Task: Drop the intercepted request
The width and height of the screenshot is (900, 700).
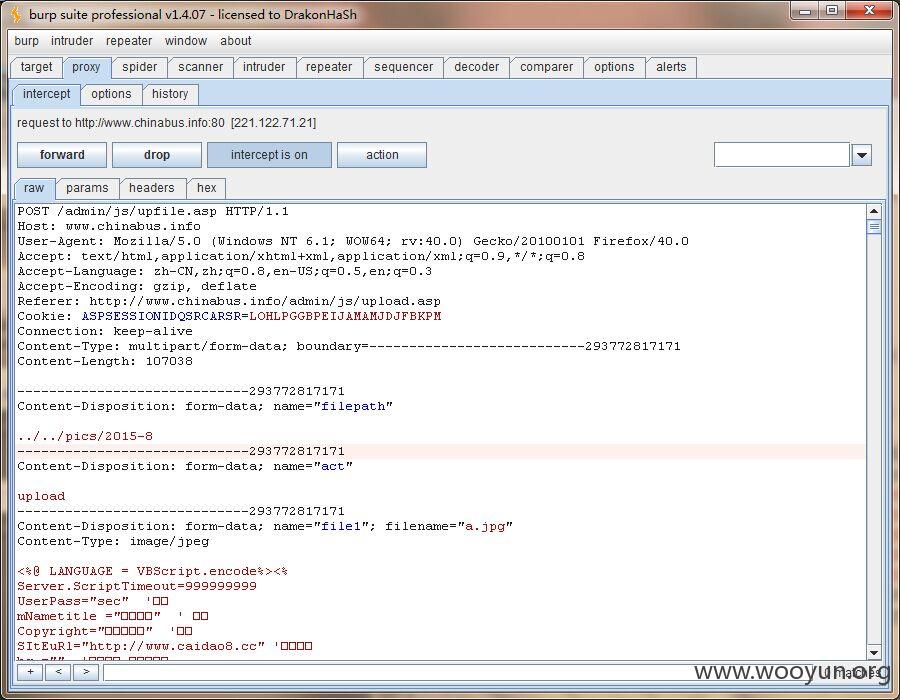Action: click(157, 155)
